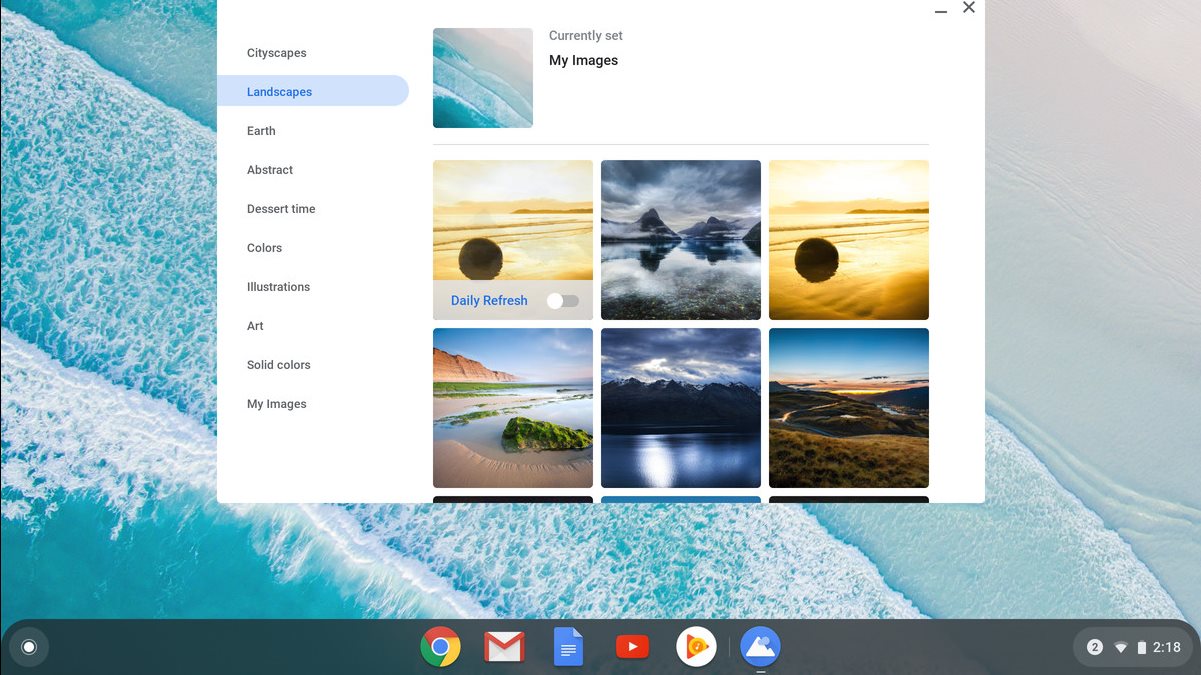Pick the winding road hills sunset wallpaper
Viewport: 1201px width, 675px height.
849,408
